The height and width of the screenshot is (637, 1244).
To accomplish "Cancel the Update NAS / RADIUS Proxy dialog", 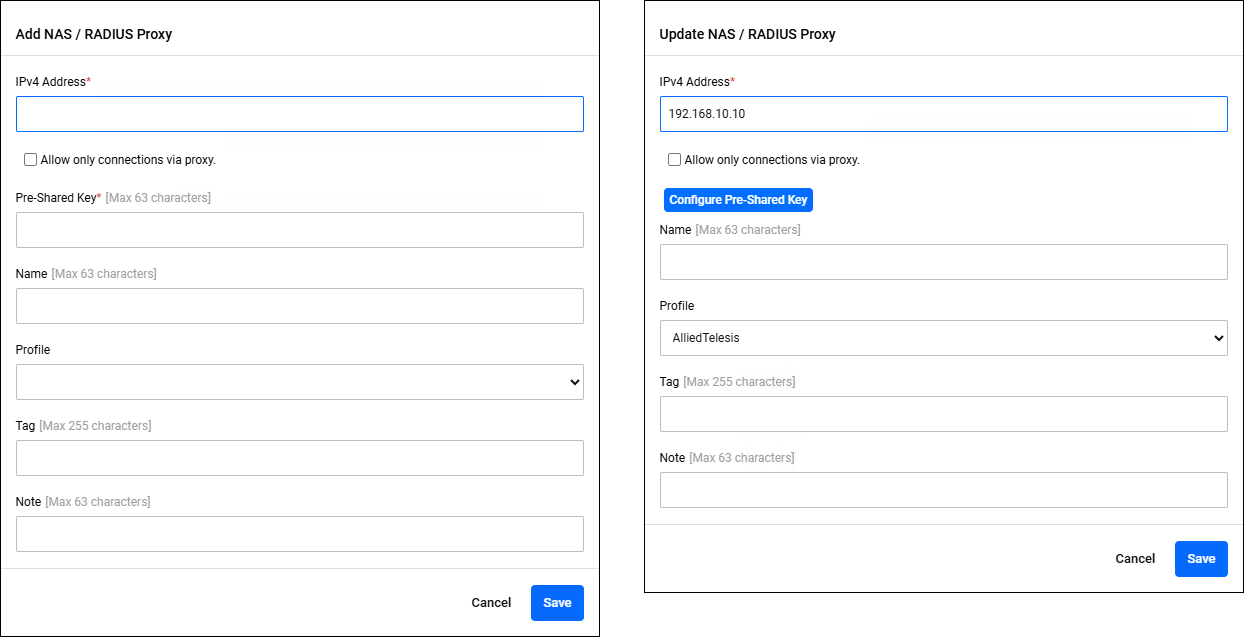I will 1135,559.
